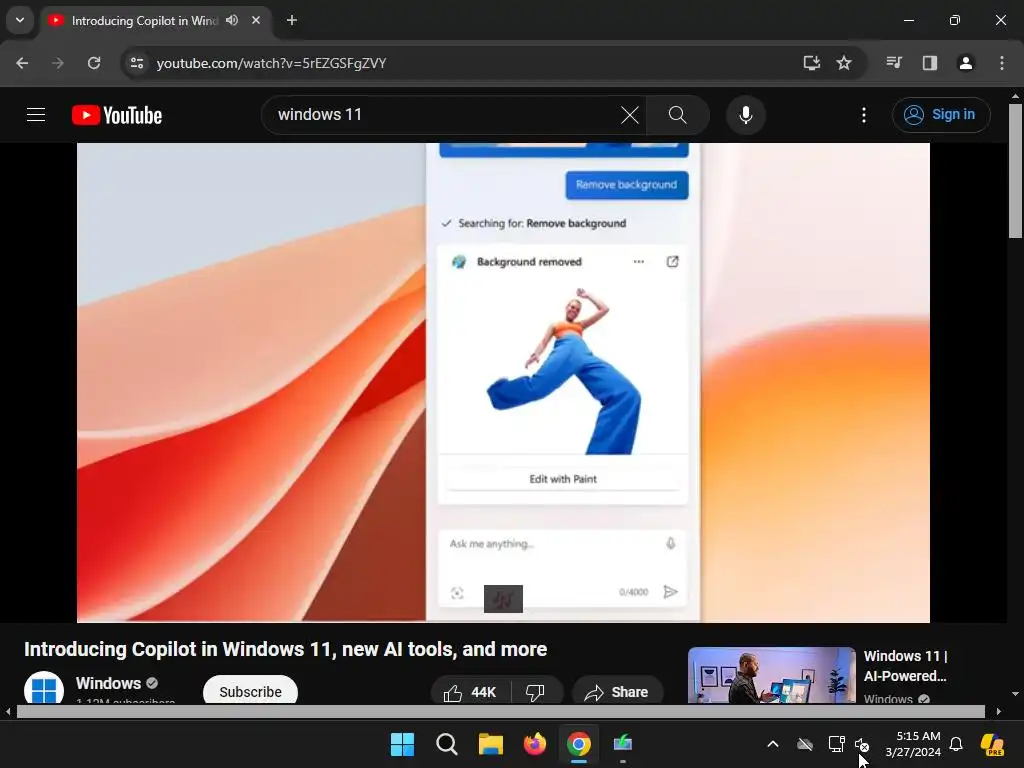Subscribe to the Windows channel

point(250,691)
